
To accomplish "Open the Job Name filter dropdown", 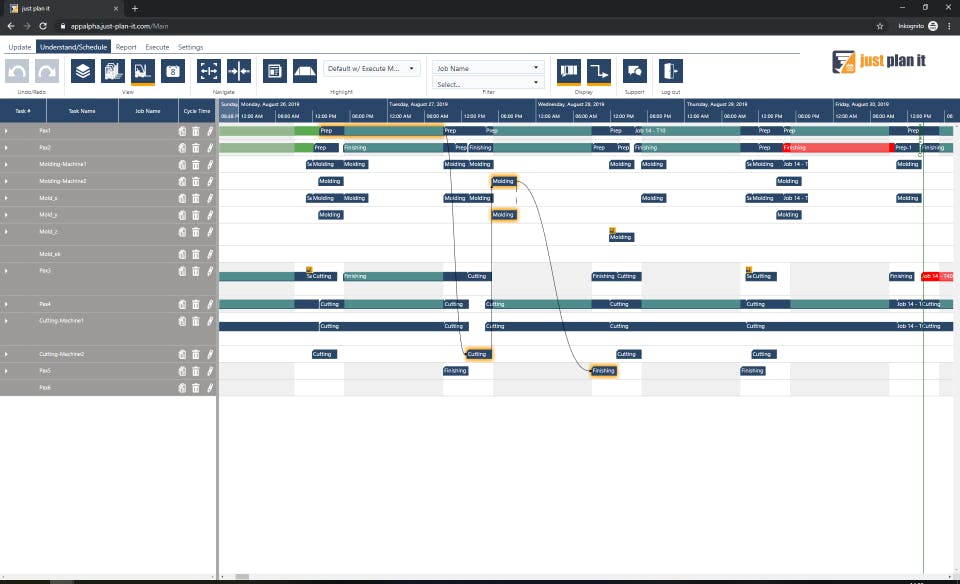I will pos(488,68).
